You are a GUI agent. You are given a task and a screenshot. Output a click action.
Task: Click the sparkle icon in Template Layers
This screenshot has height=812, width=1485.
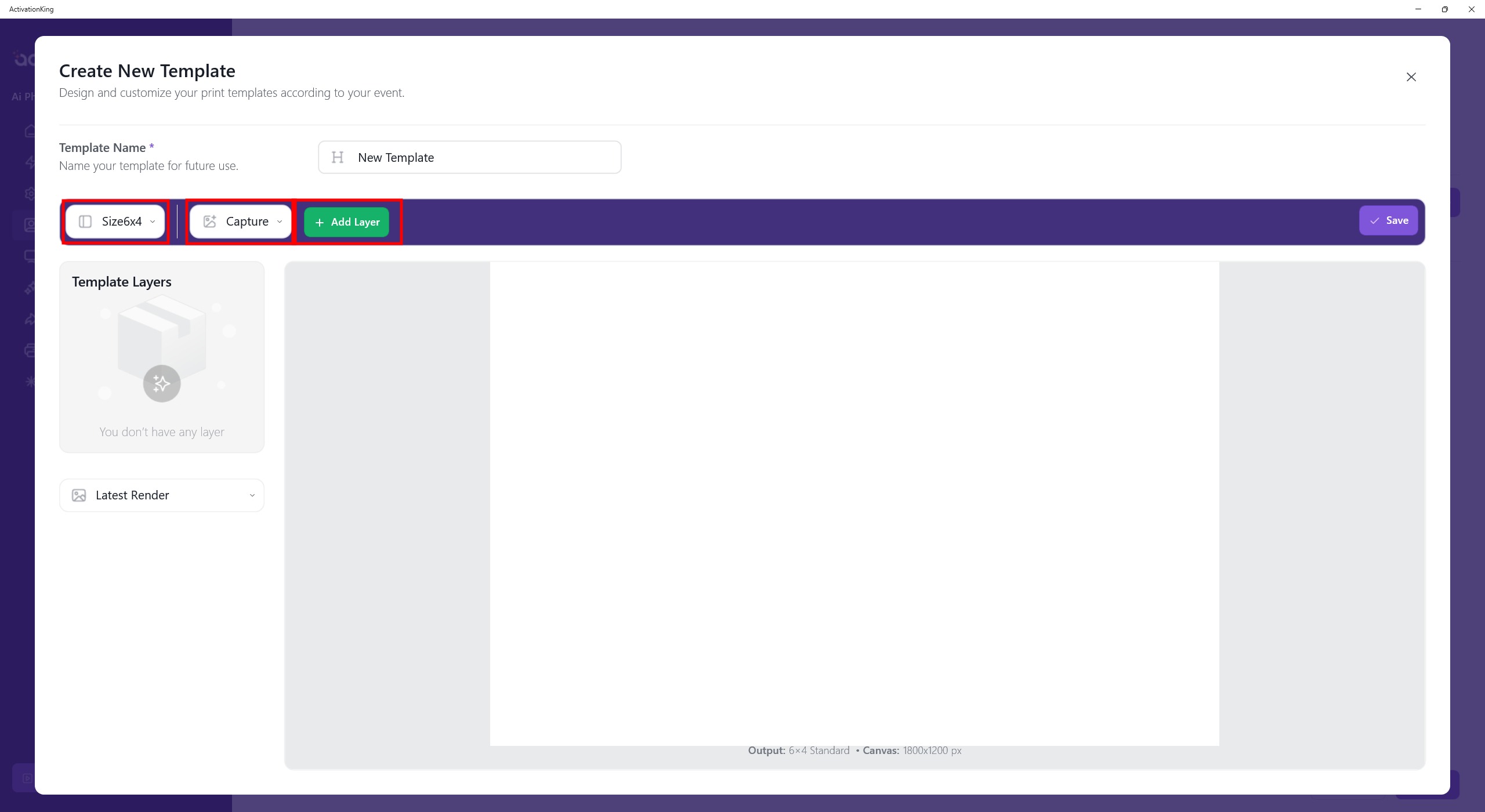(x=162, y=383)
